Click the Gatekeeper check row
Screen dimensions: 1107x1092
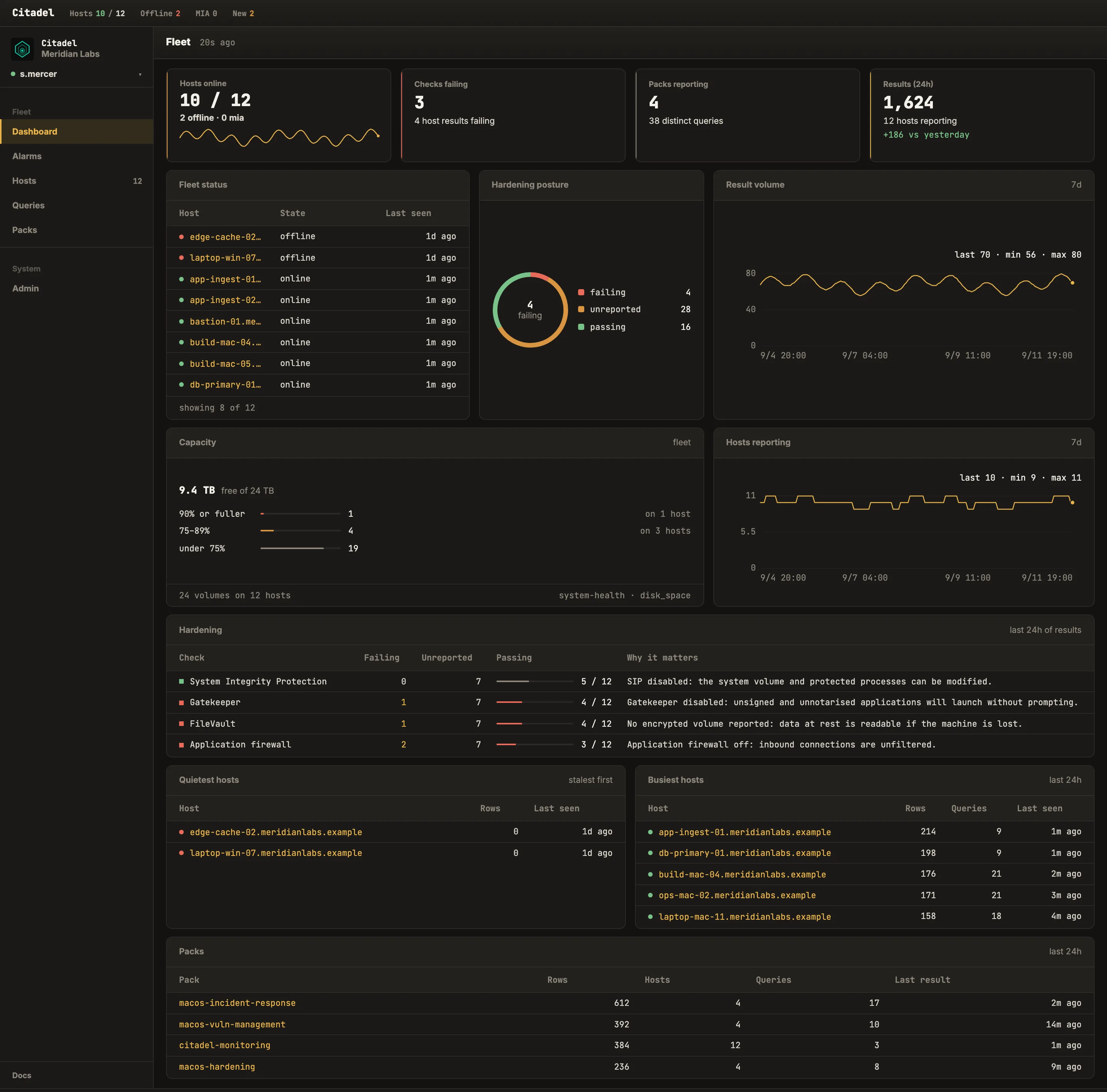pyautogui.click(x=630, y=702)
